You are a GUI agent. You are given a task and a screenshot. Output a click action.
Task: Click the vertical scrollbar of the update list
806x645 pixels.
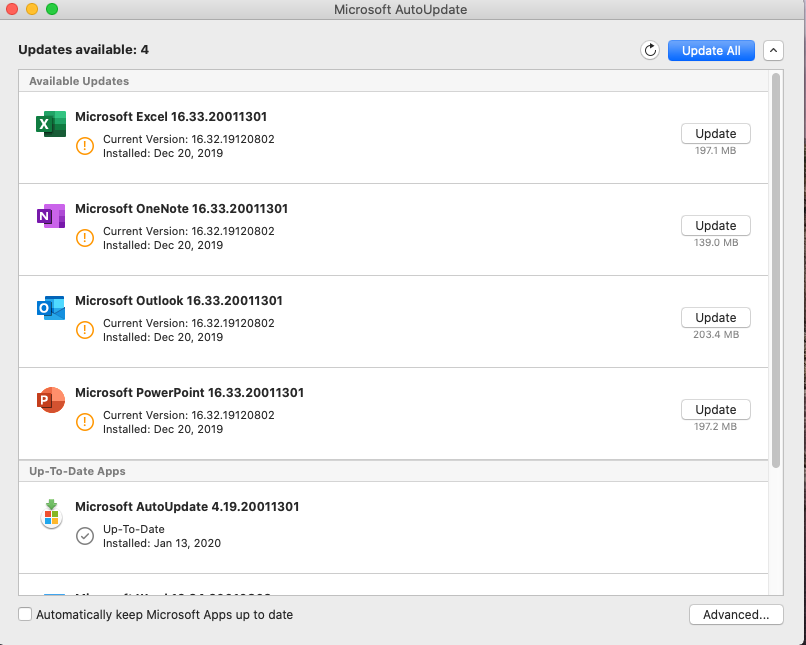coord(776,270)
